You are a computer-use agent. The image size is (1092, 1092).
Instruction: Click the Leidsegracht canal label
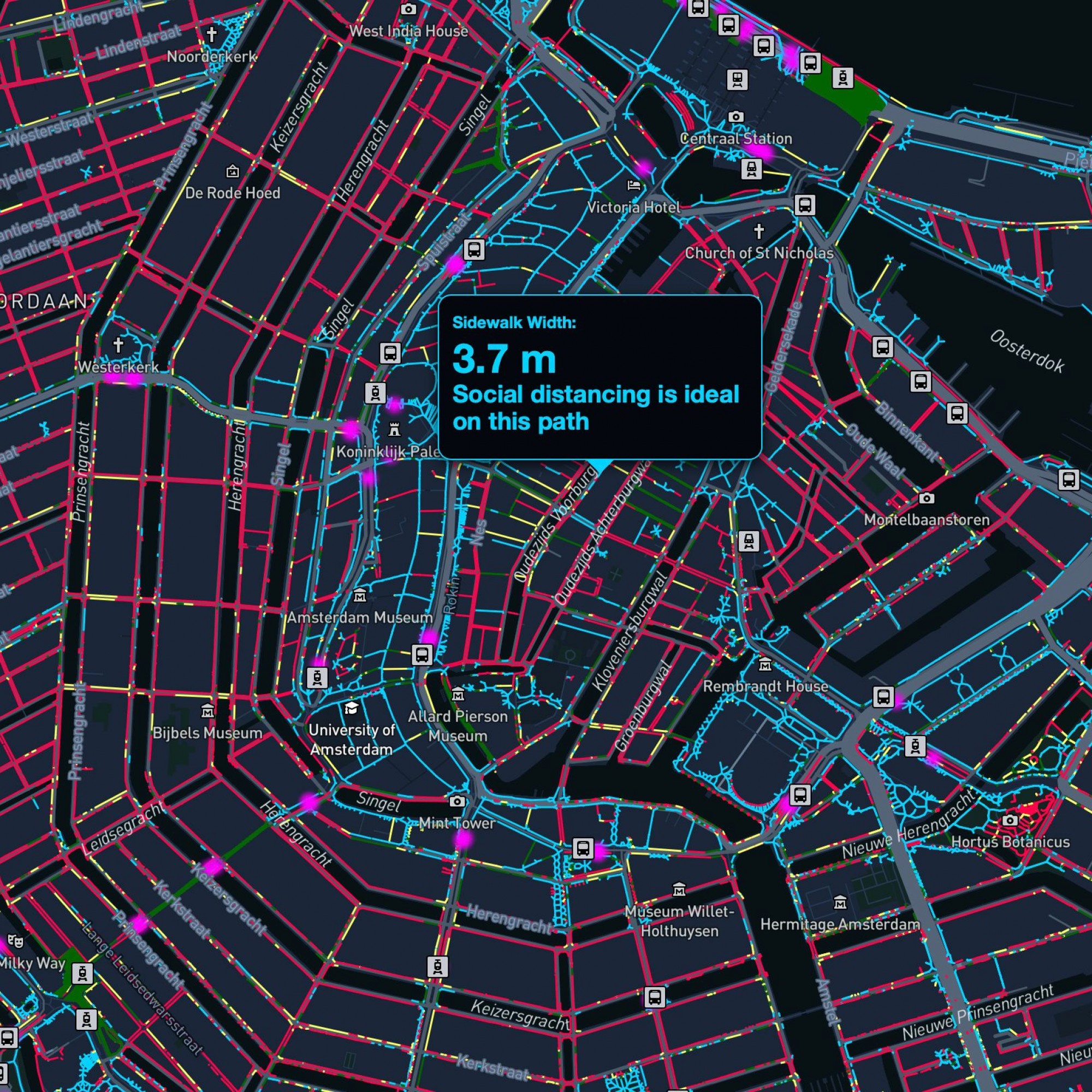coord(126,827)
